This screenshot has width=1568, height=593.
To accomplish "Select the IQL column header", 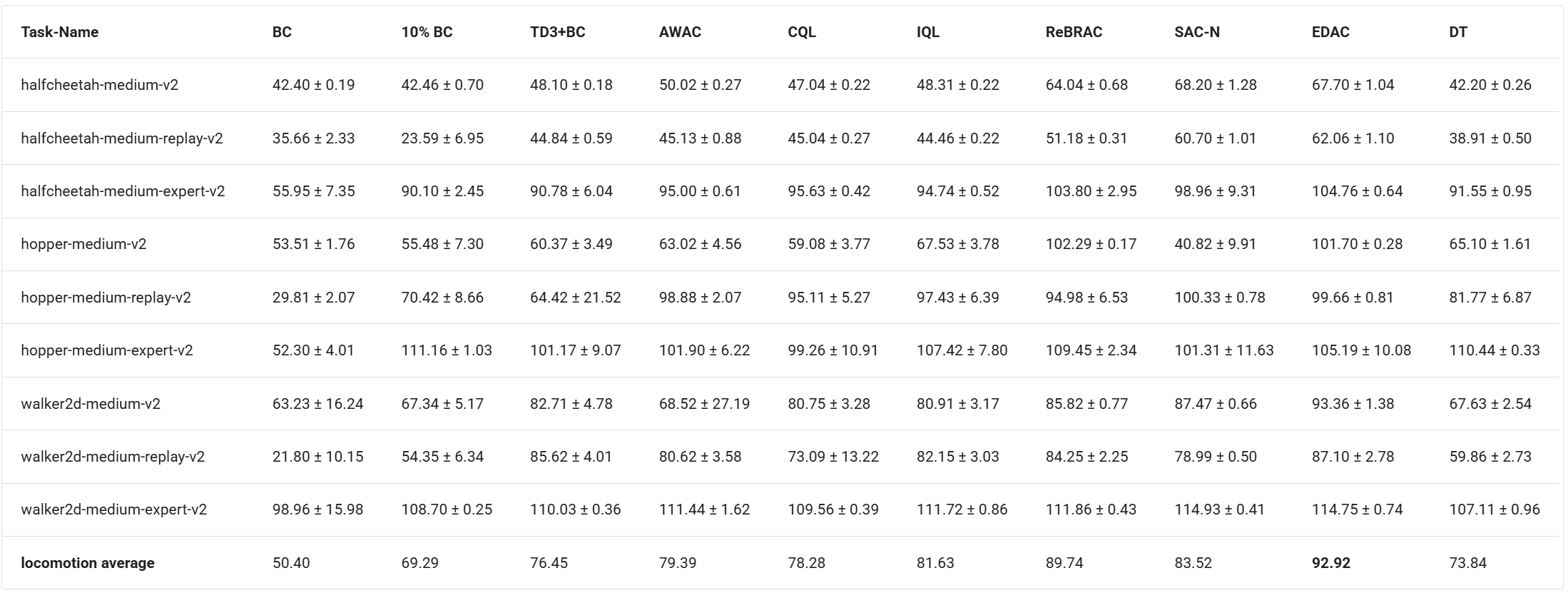I will coord(928,32).
